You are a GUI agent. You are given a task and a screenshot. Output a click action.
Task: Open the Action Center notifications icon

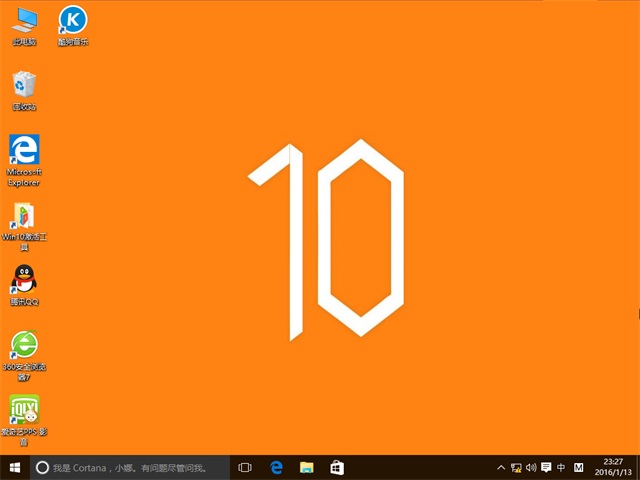[x=546, y=467]
